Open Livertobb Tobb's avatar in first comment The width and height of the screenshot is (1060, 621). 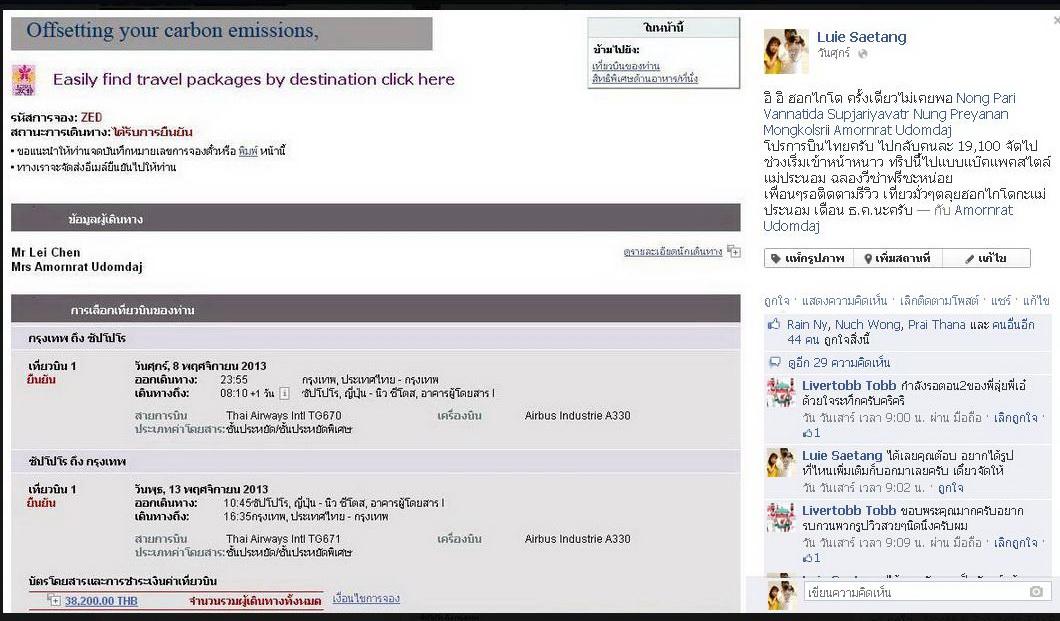click(782, 393)
